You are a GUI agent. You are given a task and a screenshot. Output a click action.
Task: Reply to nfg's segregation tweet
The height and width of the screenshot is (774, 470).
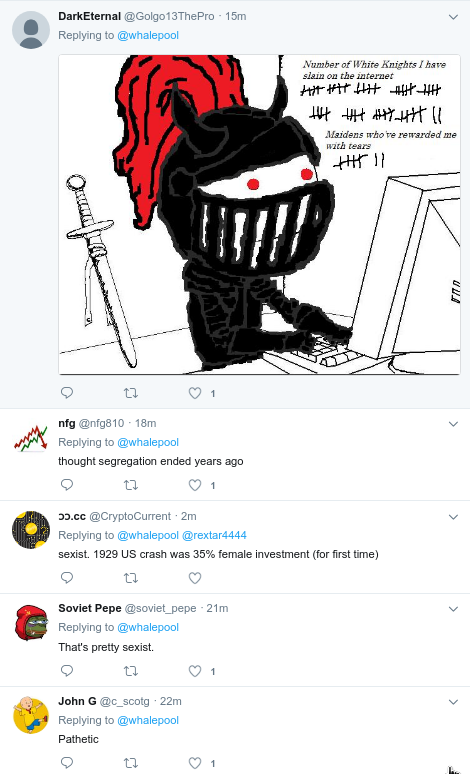click(x=67, y=485)
